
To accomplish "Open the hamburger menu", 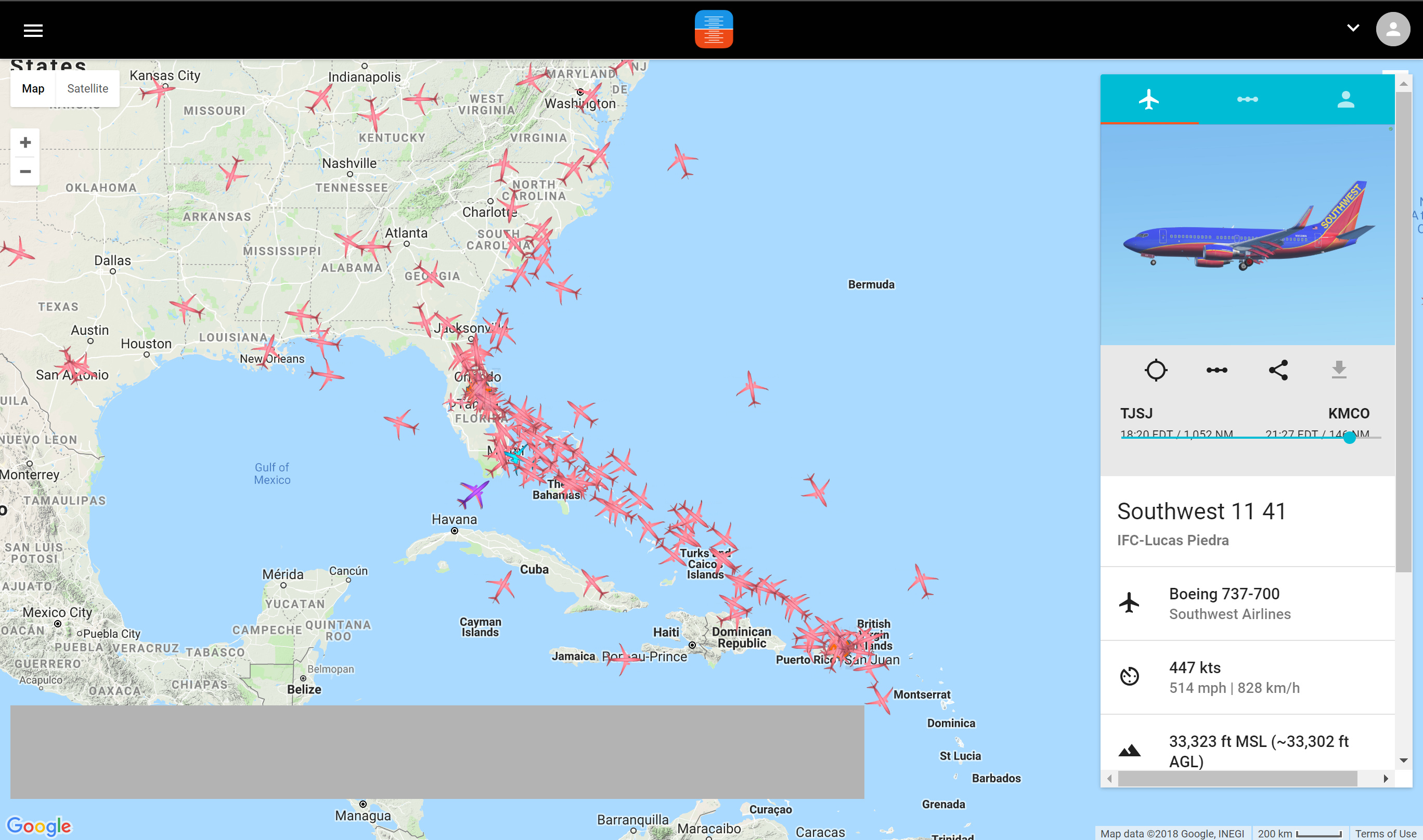I will click(33, 31).
